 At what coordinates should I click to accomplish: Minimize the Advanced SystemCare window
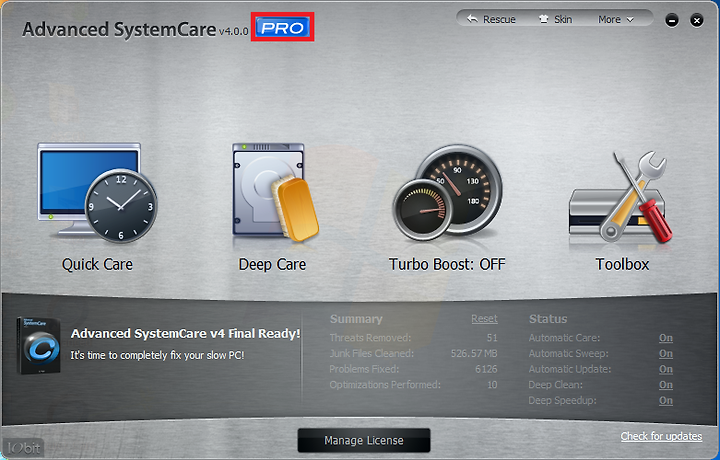672,20
